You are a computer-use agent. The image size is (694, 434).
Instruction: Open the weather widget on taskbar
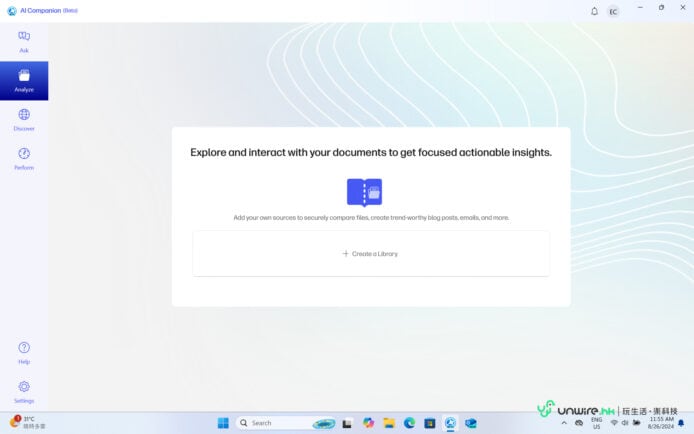pos(24,422)
